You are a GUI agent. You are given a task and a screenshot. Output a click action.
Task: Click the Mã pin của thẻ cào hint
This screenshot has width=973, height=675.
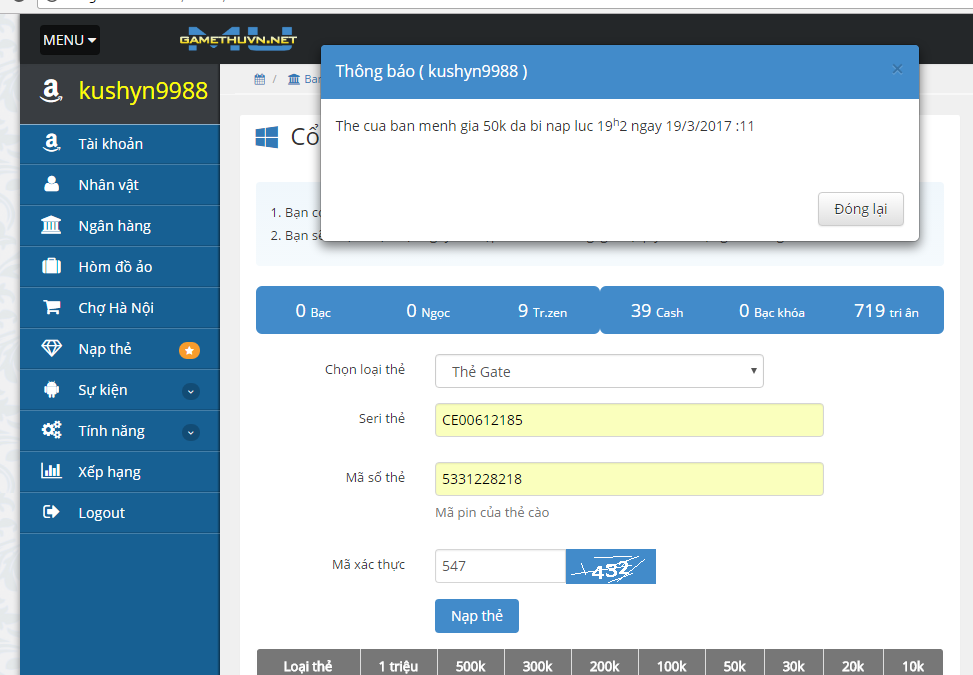[x=492, y=512]
